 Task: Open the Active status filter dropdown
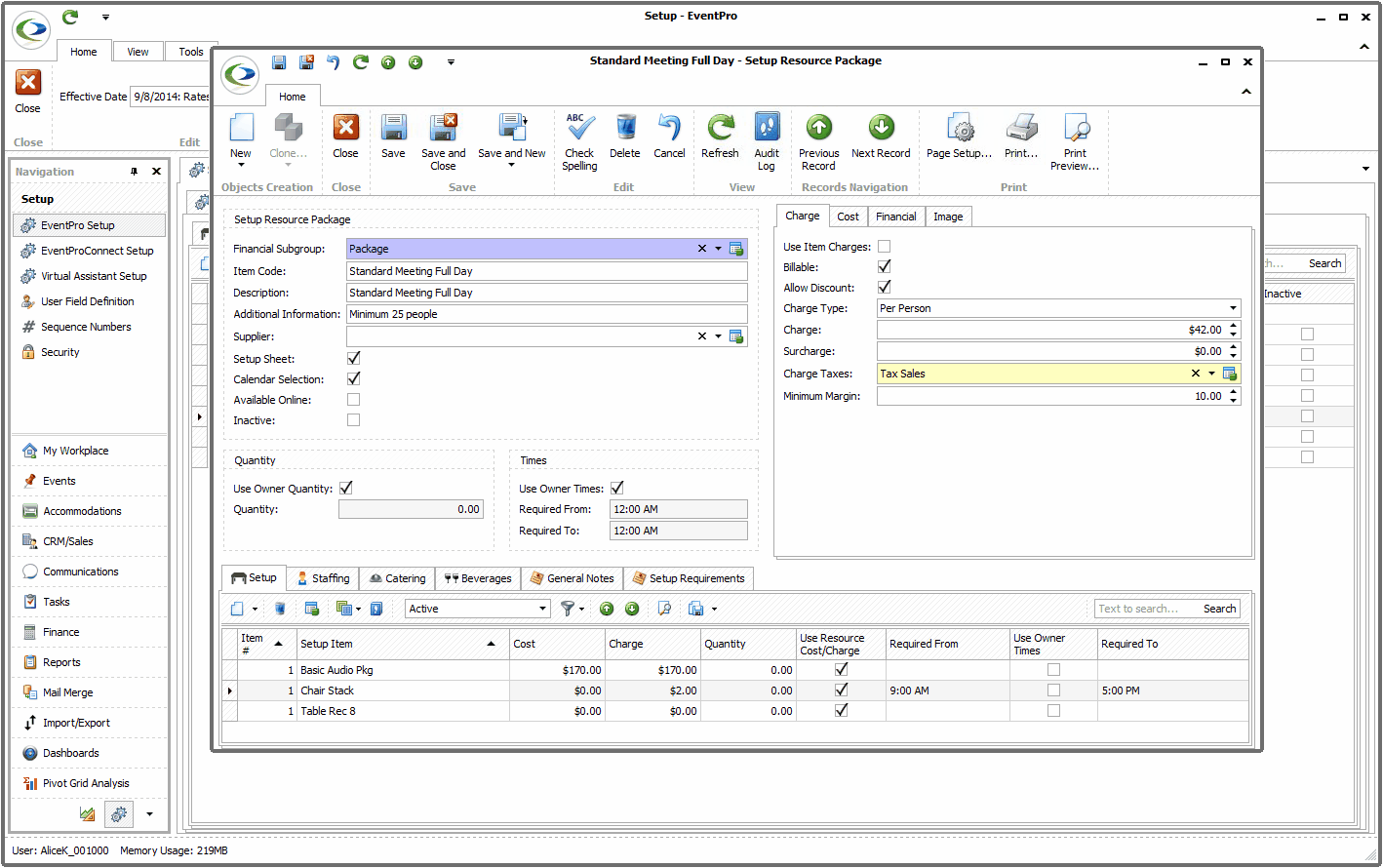coord(543,609)
